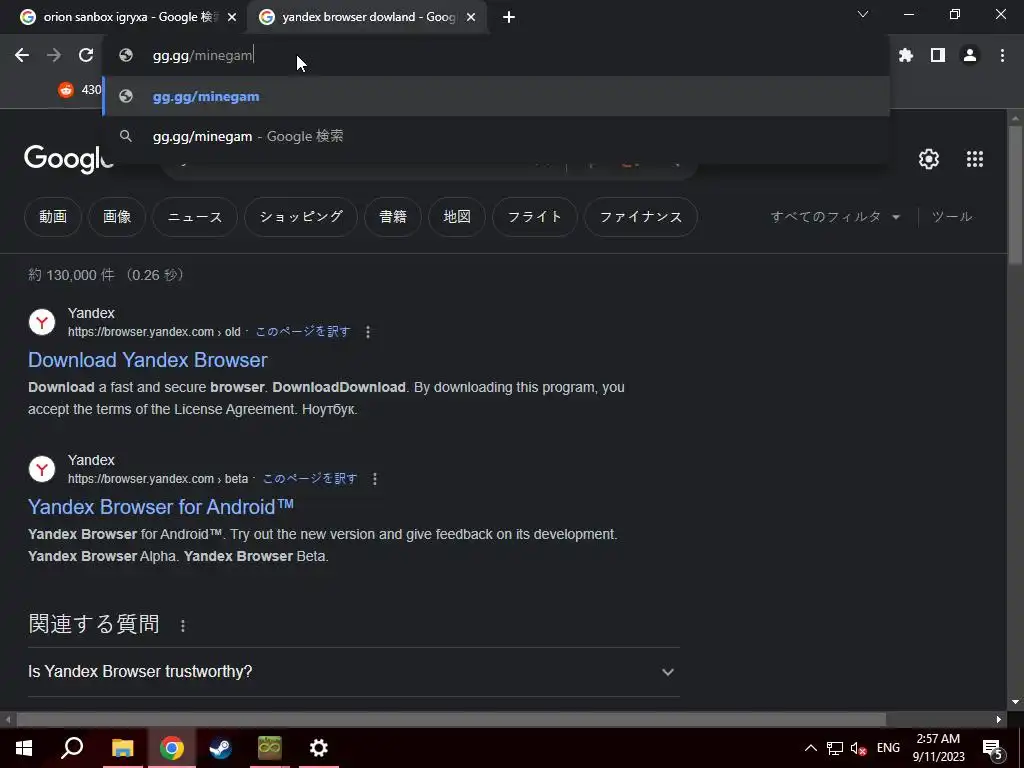Open the clock showing 2:57 AM
The image size is (1024, 768).
pyautogui.click(x=938, y=748)
